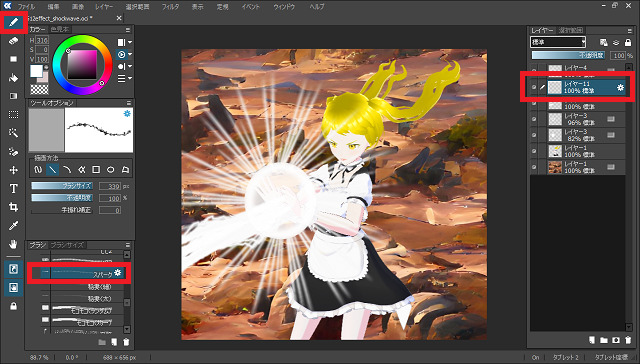This screenshot has width=640, height=364.
Task: Choose ellipse drawing method
Action: pyautogui.click(x=111, y=169)
